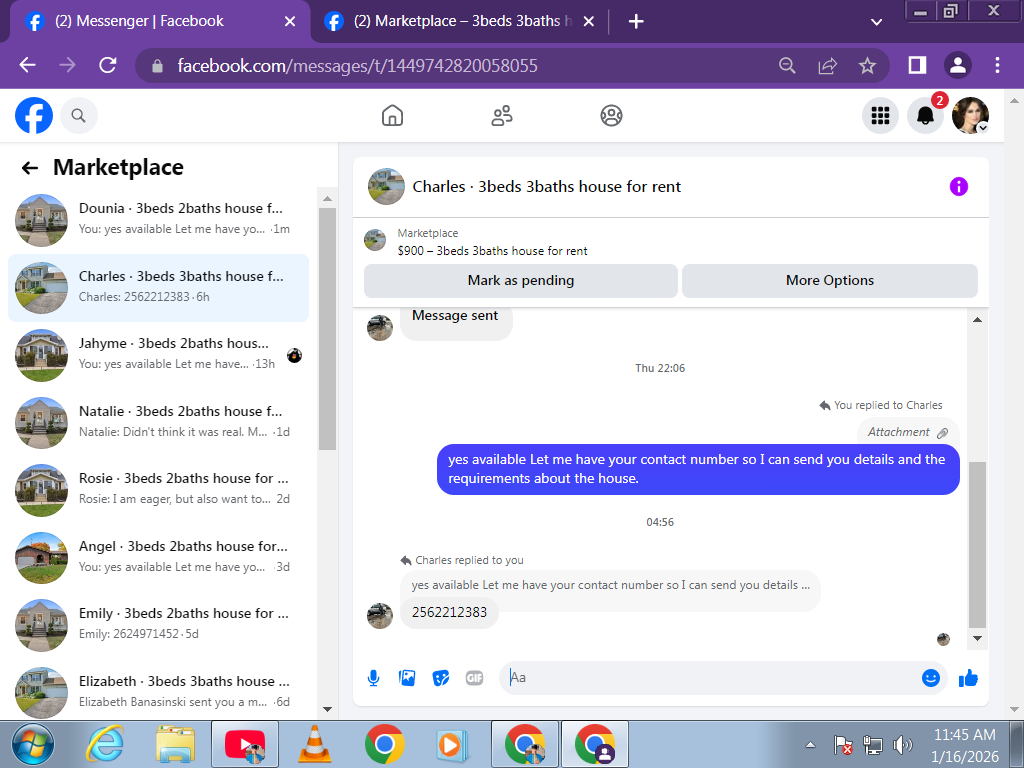Click the voice clip microphone icon
This screenshot has height=768, width=1024.
pyautogui.click(x=374, y=678)
